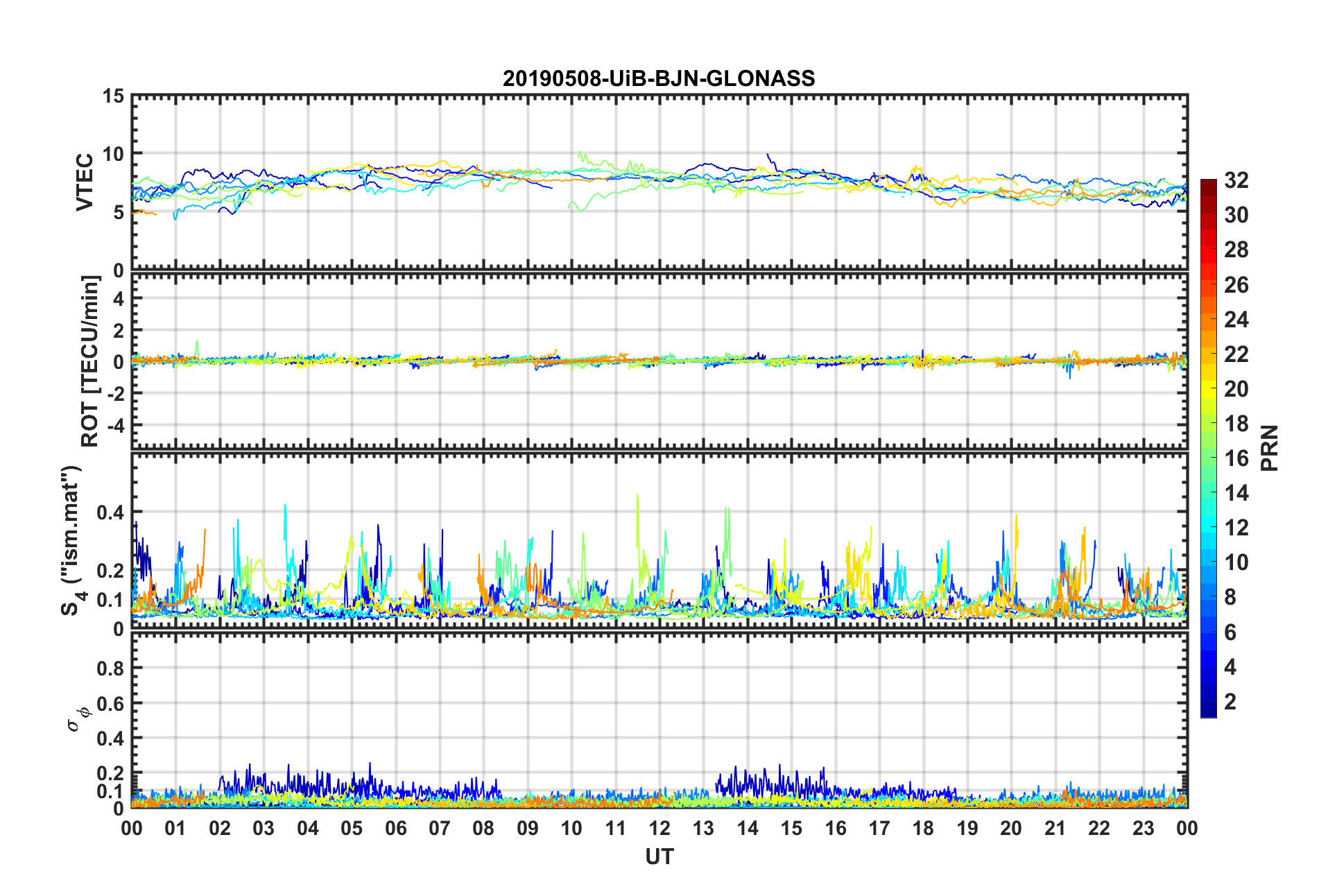
Task: Select the 09 hour tick on UT axis
Action: pyautogui.click(x=528, y=828)
